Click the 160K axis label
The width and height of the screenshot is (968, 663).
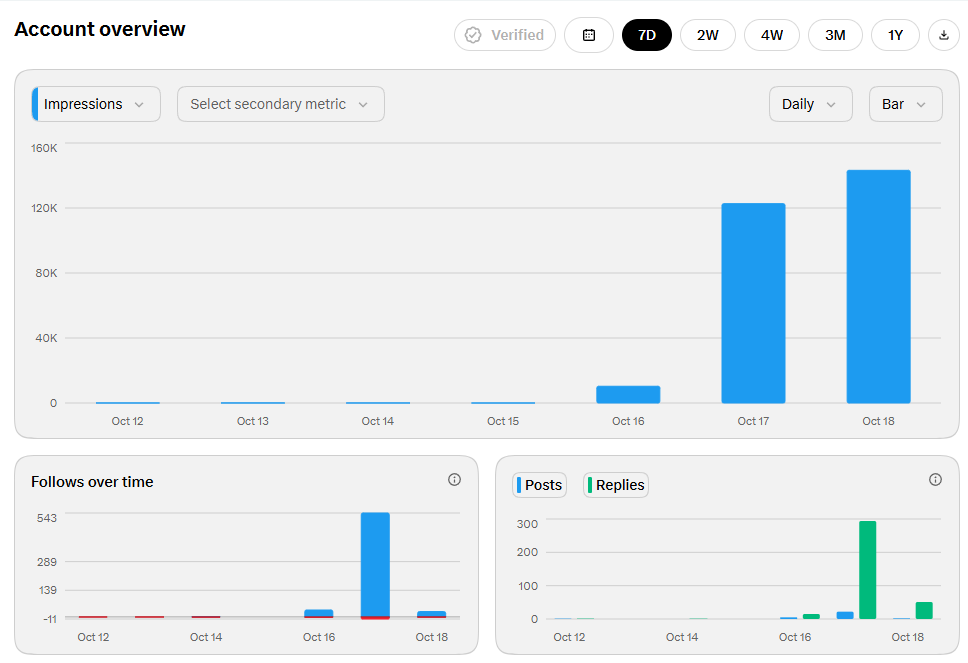point(44,148)
